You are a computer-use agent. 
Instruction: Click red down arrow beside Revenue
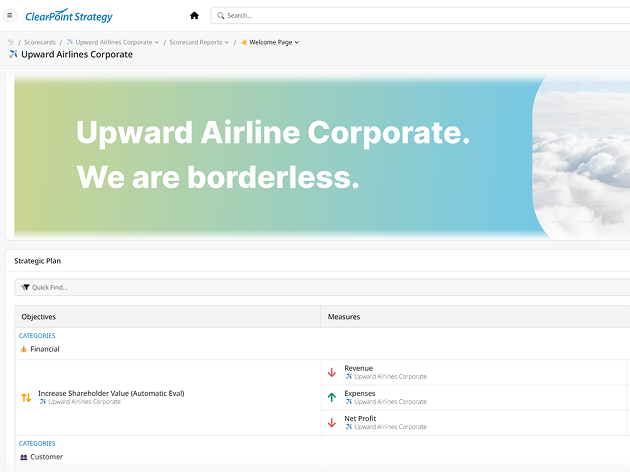[332, 372]
